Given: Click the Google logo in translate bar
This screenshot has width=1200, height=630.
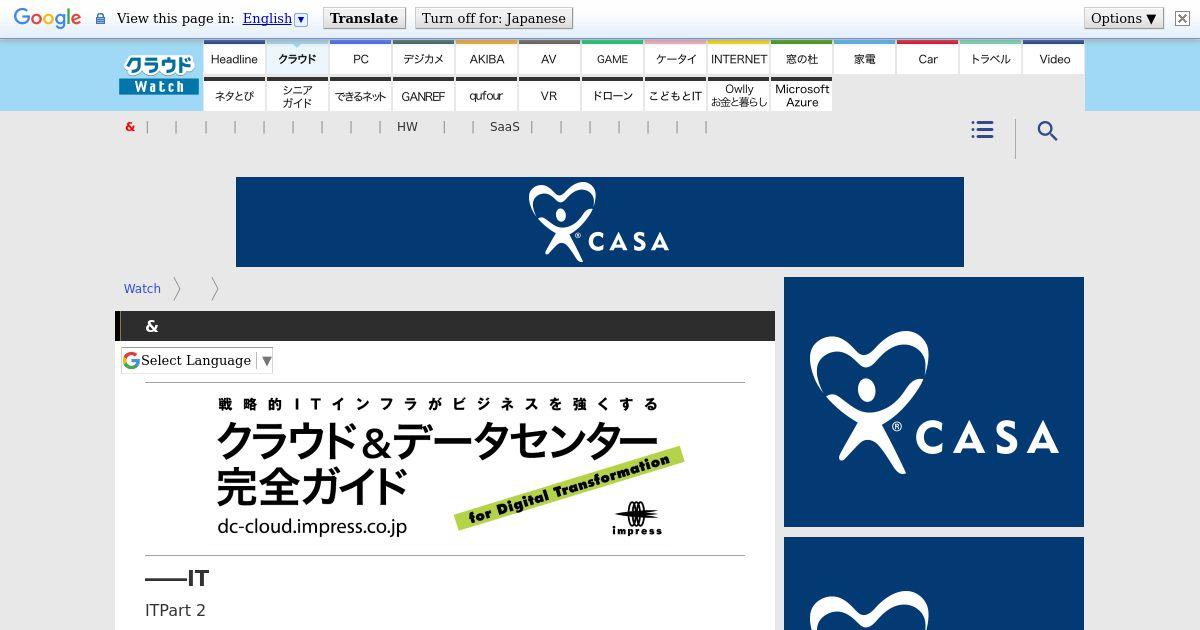Looking at the screenshot, I should coord(47,18).
